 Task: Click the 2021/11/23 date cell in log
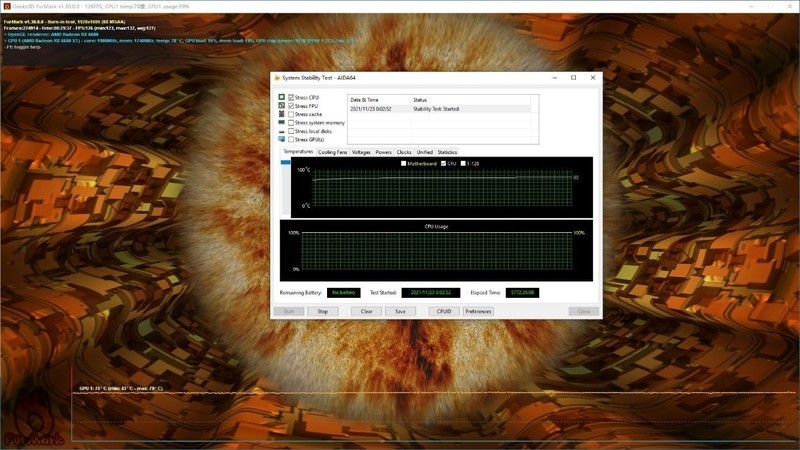371,109
